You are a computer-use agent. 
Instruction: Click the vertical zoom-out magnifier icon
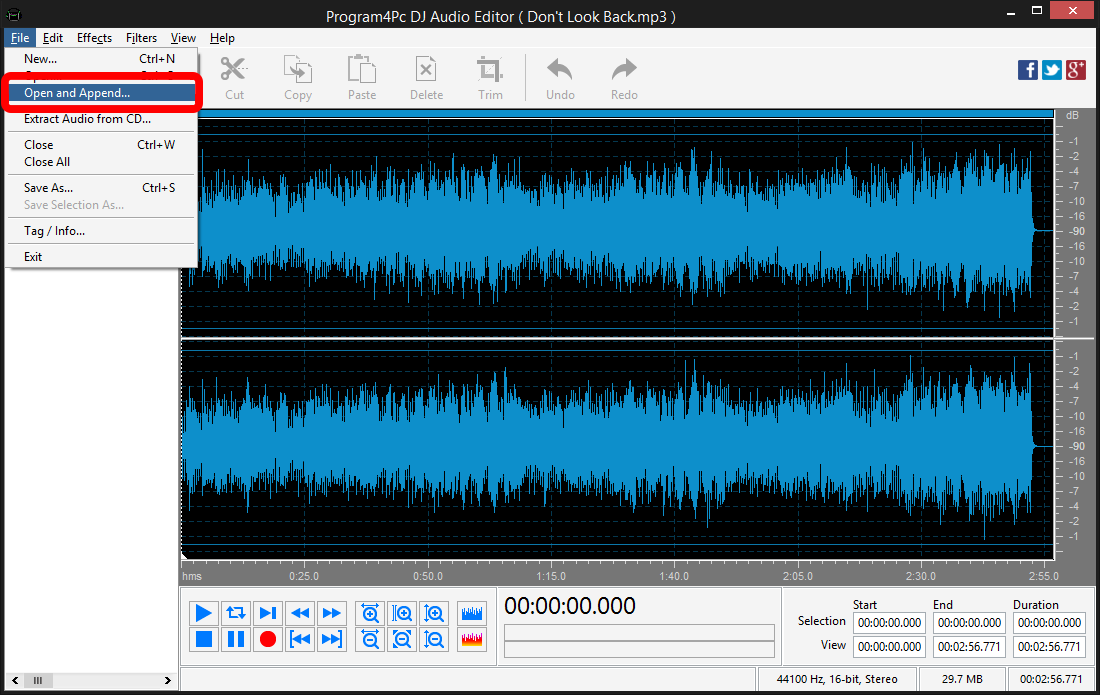point(434,639)
